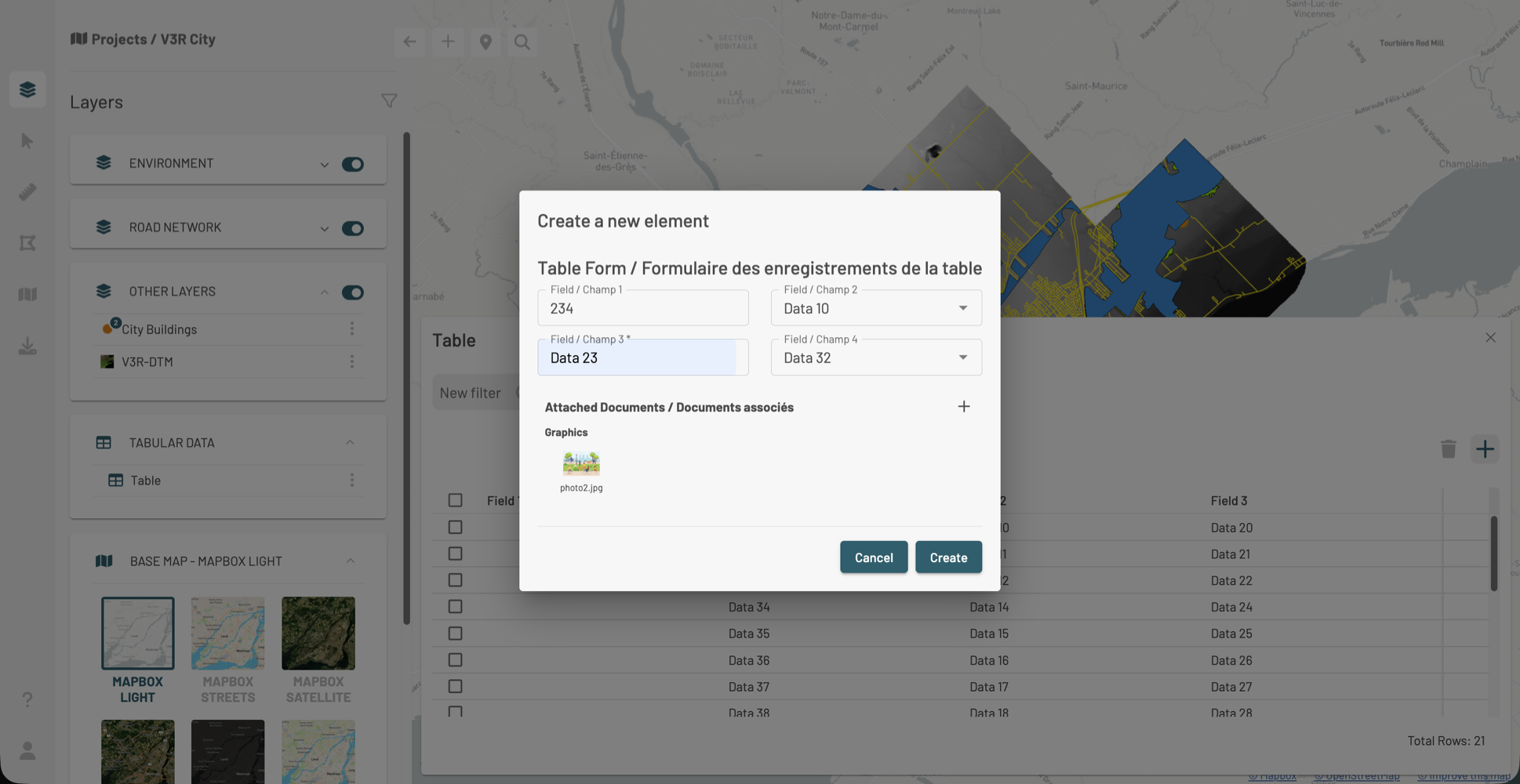Select the measure ruler tool in sidebar
The height and width of the screenshot is (784, 1520).
(x=27, y=192)
